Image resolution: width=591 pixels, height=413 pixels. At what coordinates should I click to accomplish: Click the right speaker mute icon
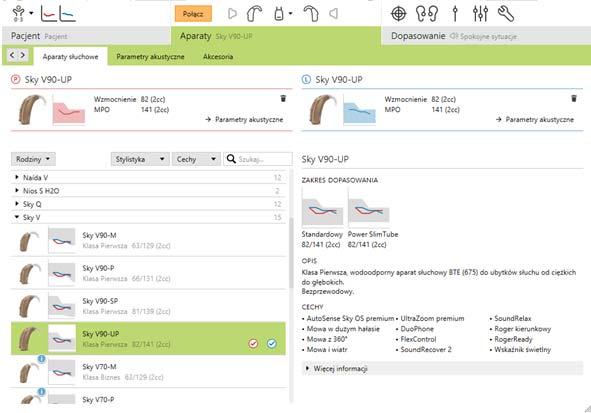point(233,14)
